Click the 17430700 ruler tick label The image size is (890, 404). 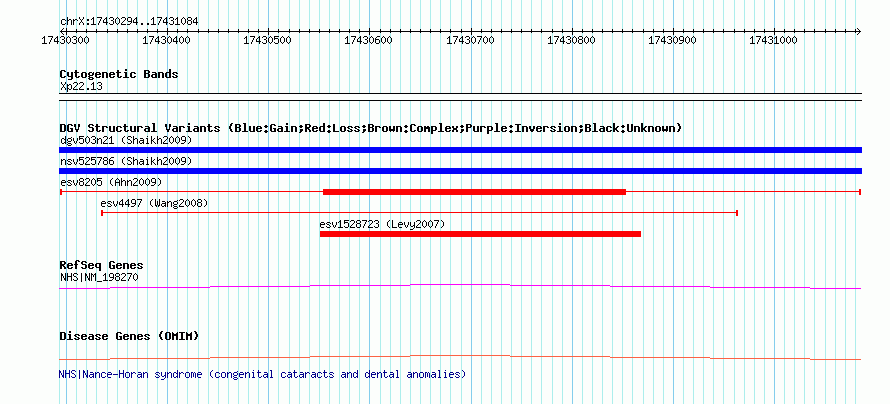point(470,40)
